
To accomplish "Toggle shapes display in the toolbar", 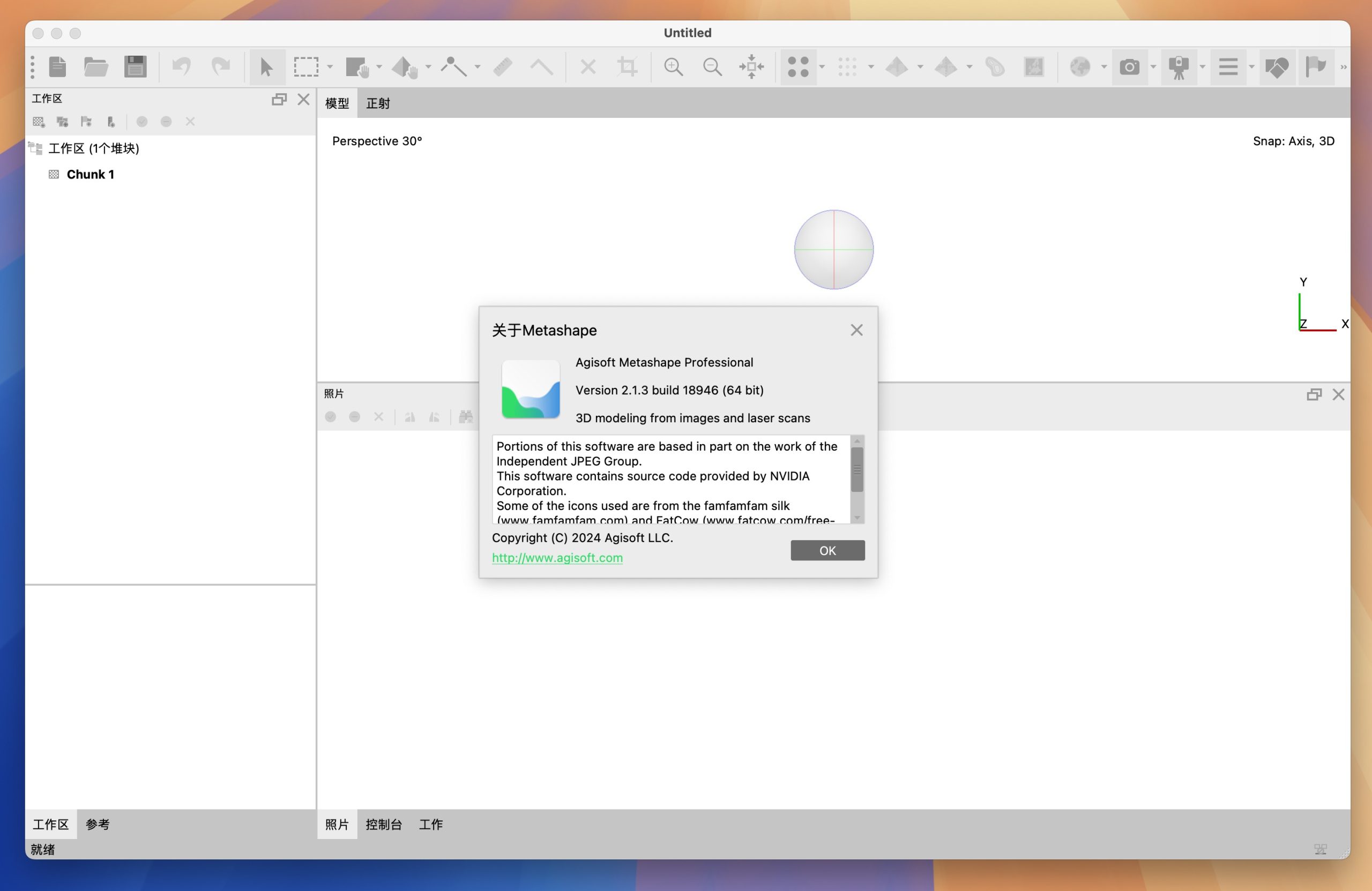I will click(1277, 67).
